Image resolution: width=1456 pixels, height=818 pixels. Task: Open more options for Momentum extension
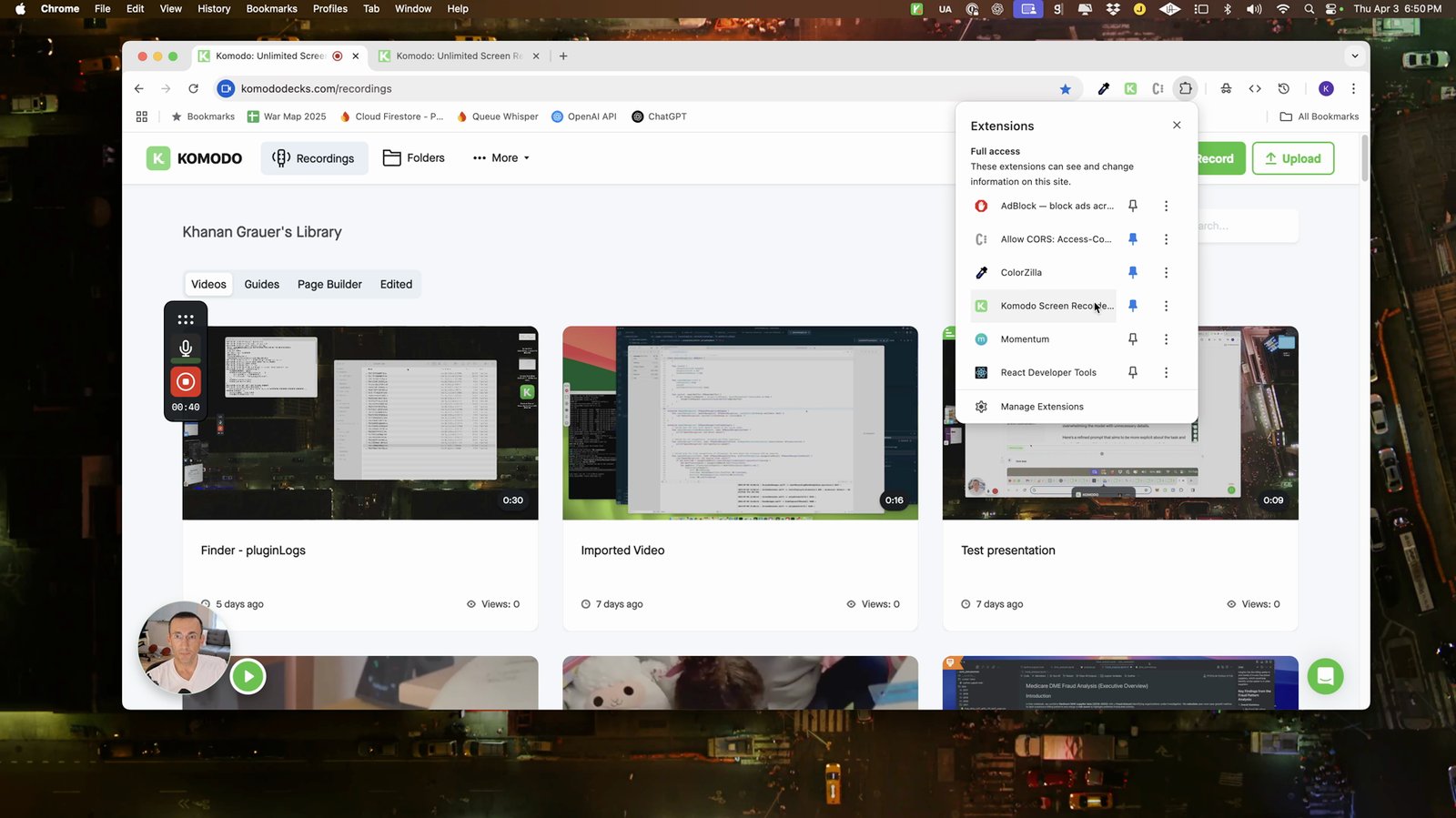click(x=1166, y=339)
